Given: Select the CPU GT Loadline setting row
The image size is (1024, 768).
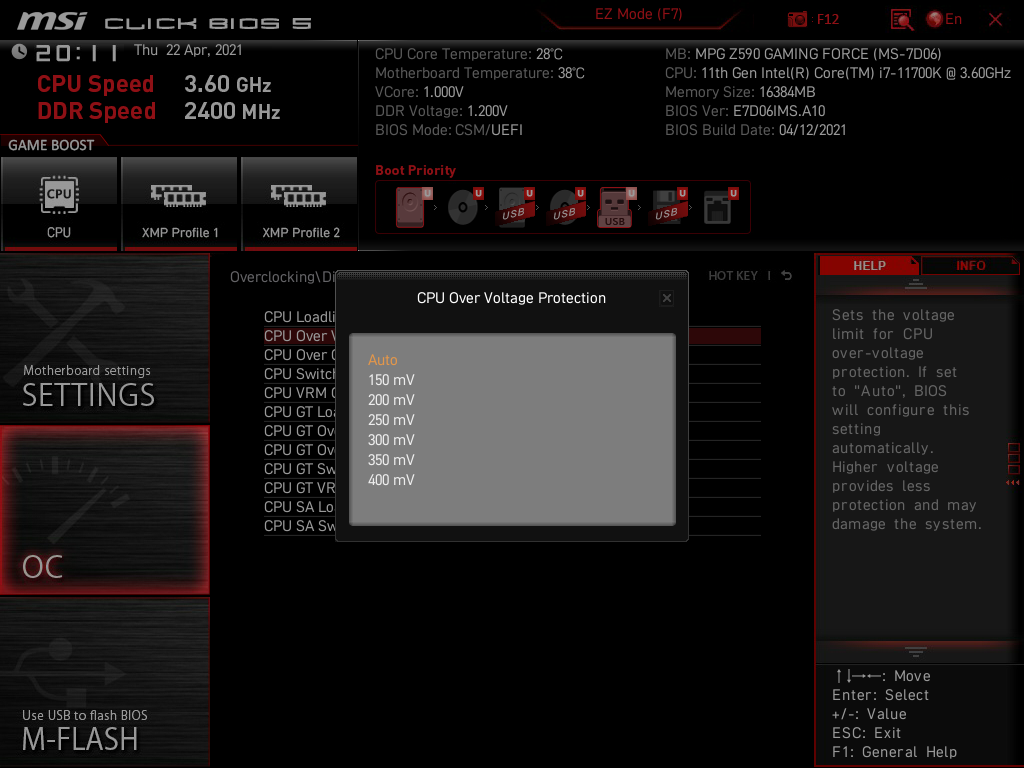Looking at the screenshot, I should pyautogui.click(x=512, y=411).
